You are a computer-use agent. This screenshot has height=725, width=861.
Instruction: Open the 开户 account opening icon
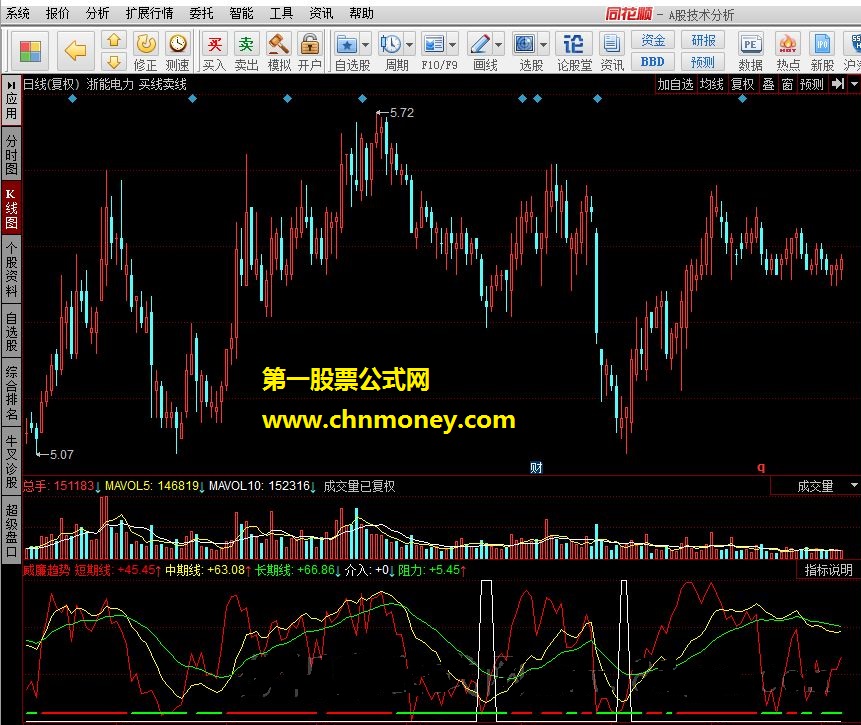click(x=310, y=52)
